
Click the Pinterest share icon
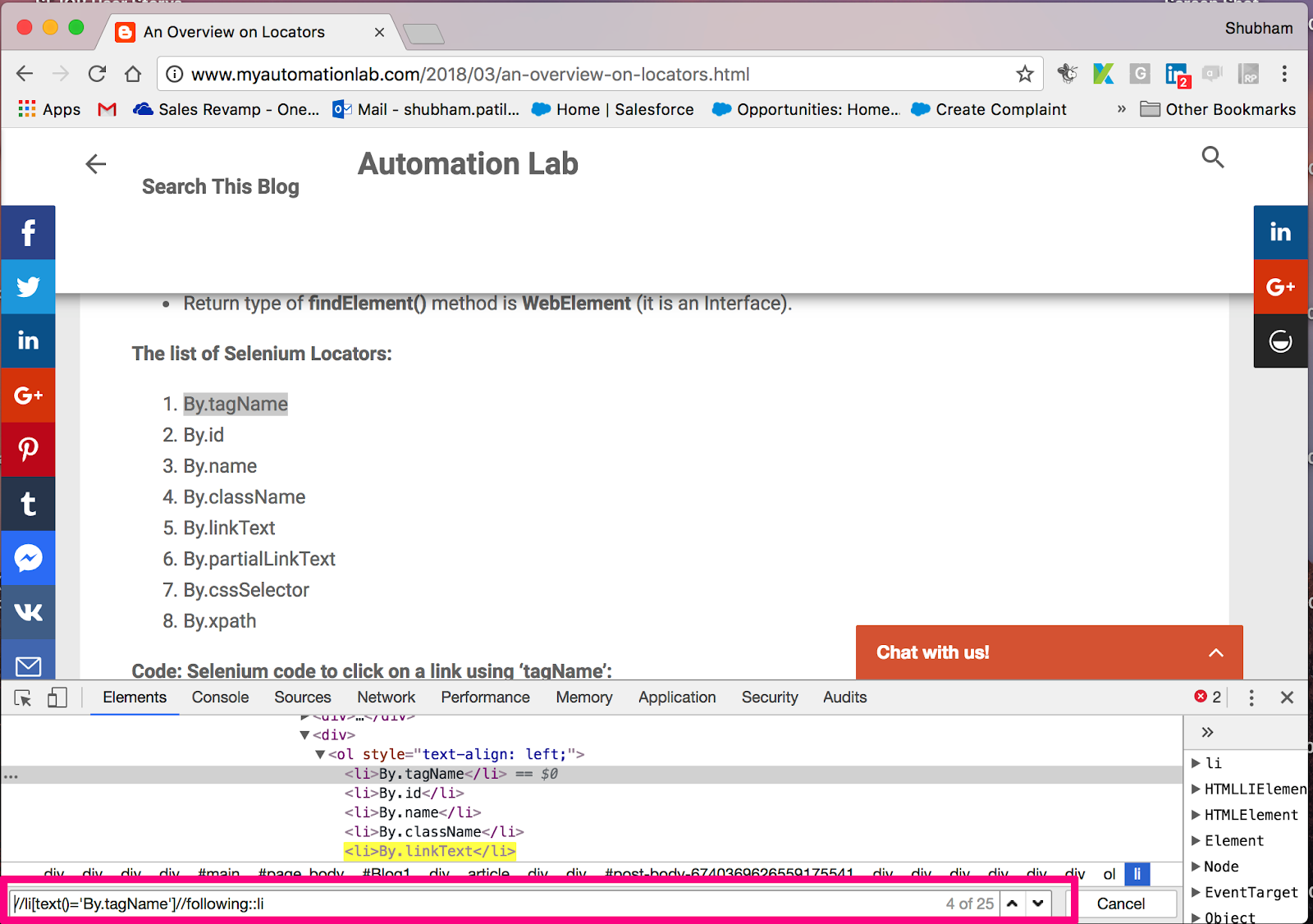[x=28, y=449]
